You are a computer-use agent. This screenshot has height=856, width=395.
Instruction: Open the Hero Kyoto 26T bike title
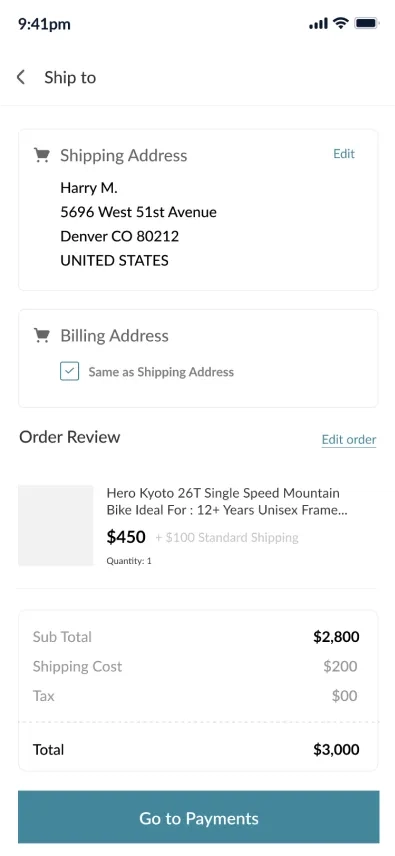point(227,502)
